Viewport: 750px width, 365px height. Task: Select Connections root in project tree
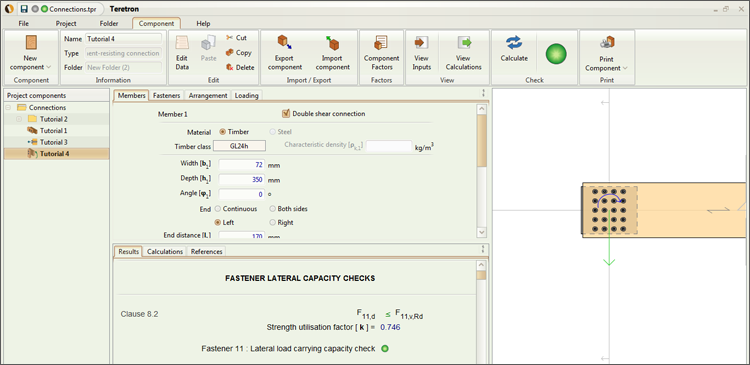tap(47, 108)
